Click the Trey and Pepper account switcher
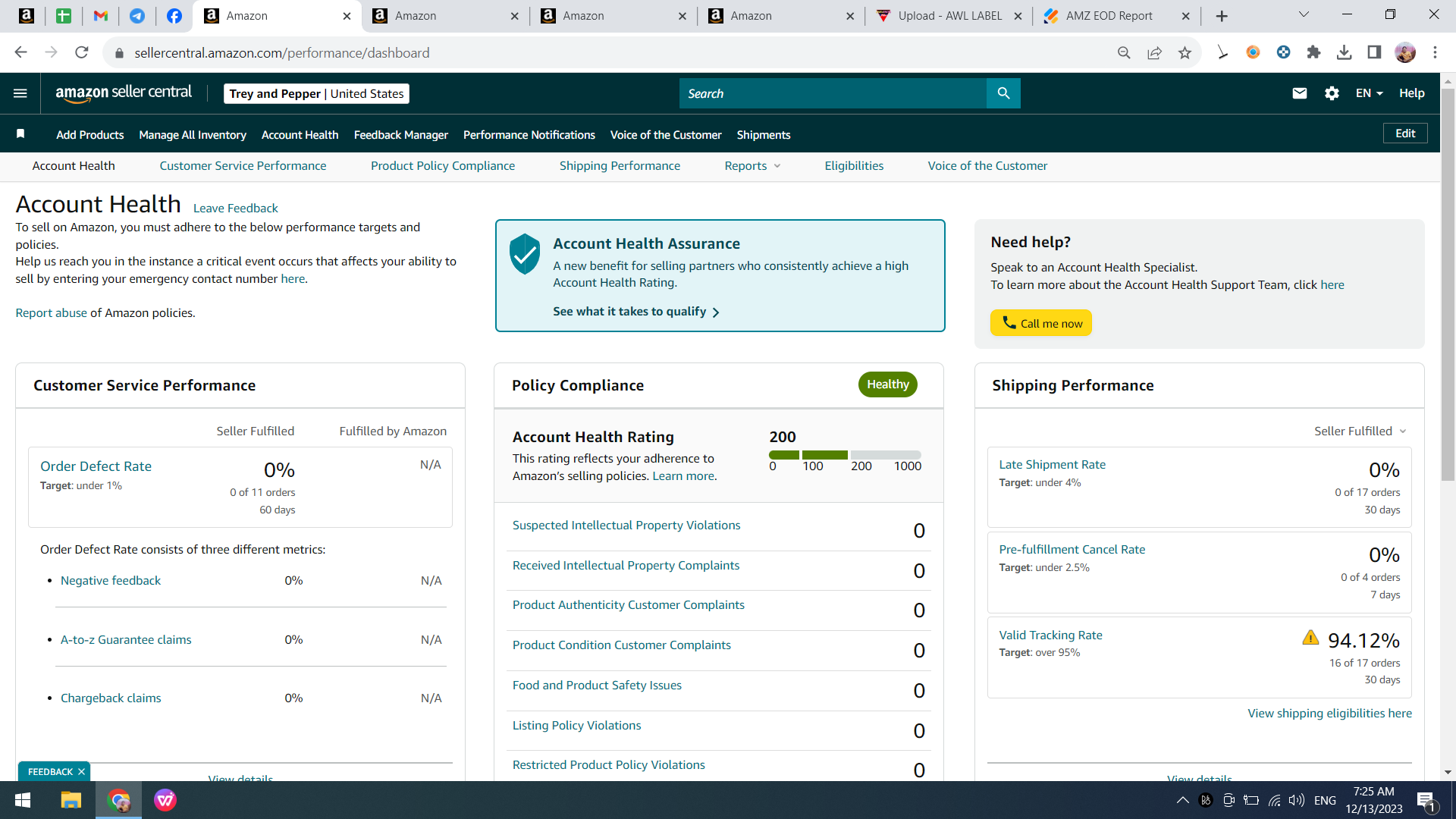Image resolution: width=1456 pixels, height=819 pixels. (316, 93)
